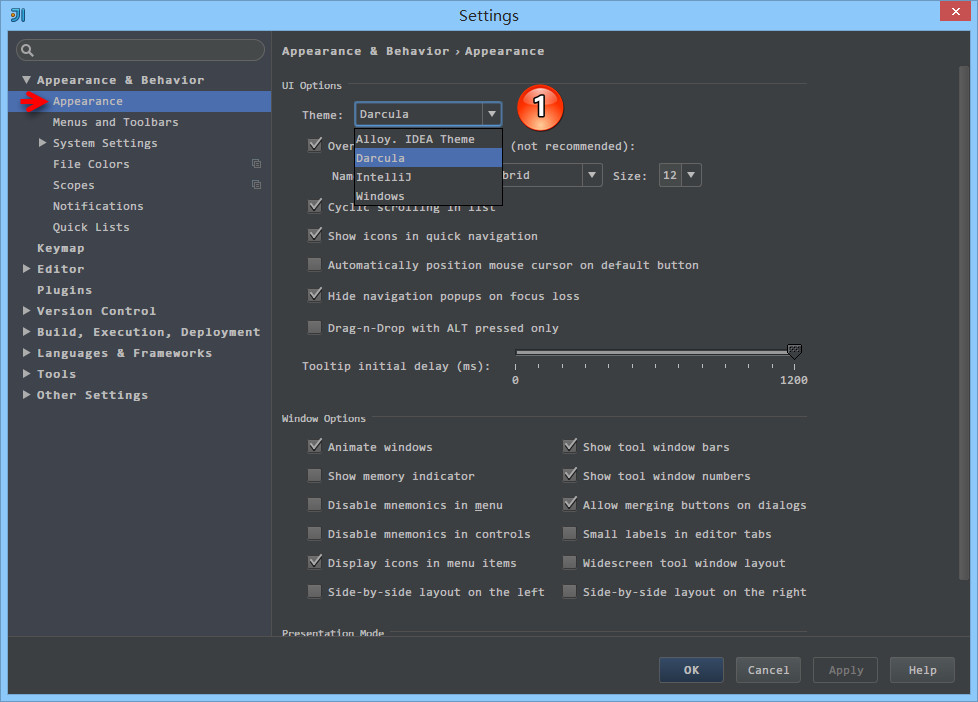Click the red arrow pointing at Appearance
The width and height of the screenshot is (978, 702).
(33, 101)
